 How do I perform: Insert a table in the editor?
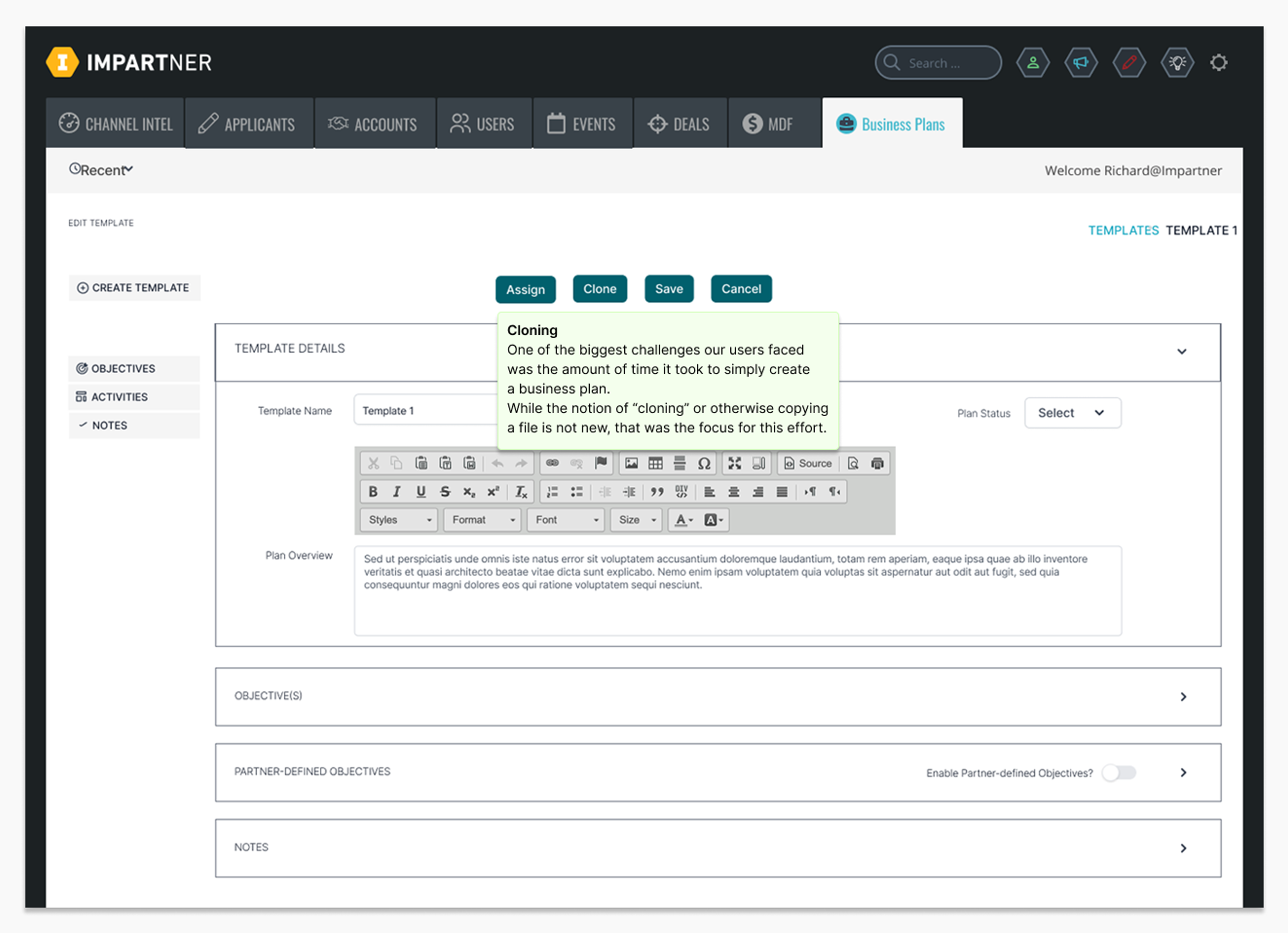coord(656,464)
